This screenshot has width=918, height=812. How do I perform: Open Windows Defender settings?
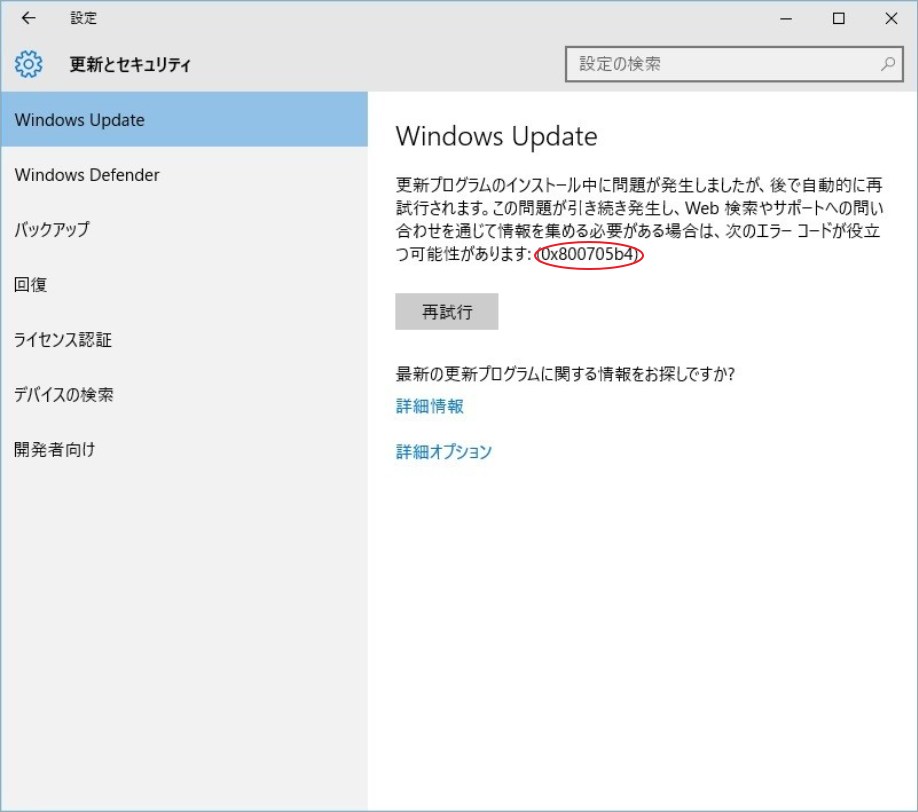click(x=87, y=174)
